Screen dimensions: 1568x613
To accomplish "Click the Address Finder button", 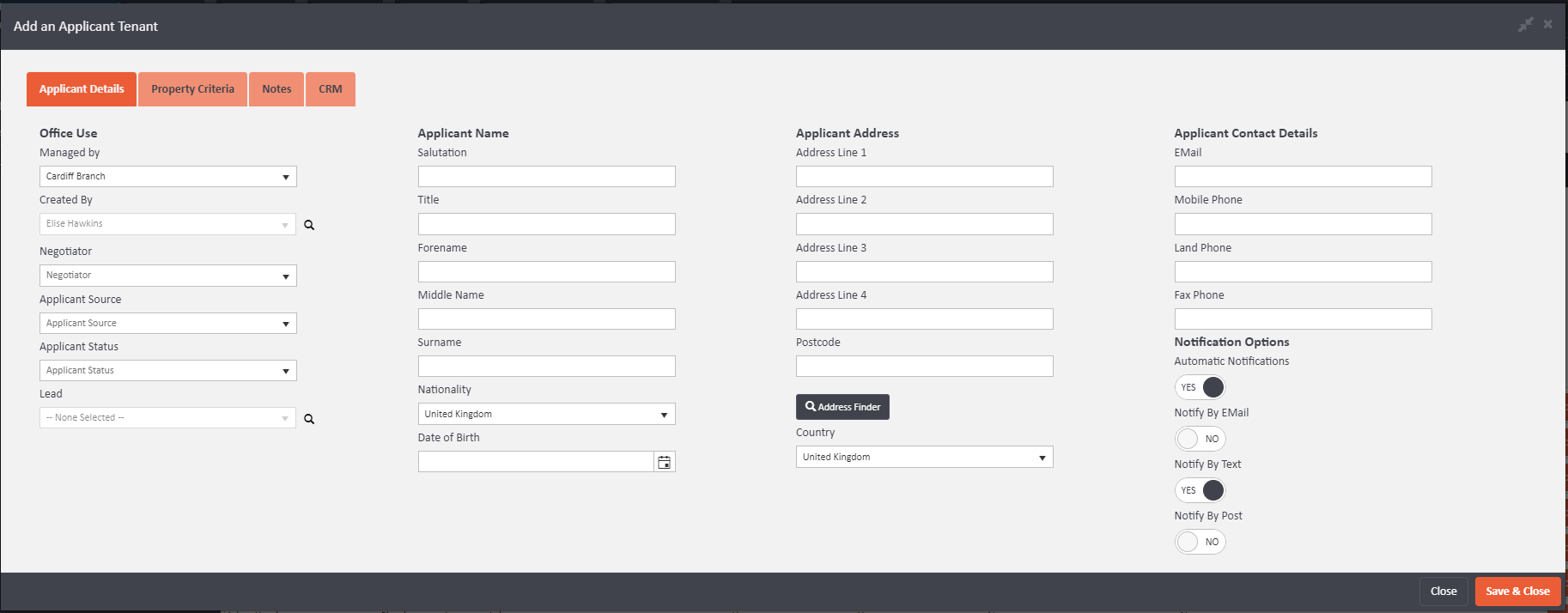I will (x=842, y=407).
